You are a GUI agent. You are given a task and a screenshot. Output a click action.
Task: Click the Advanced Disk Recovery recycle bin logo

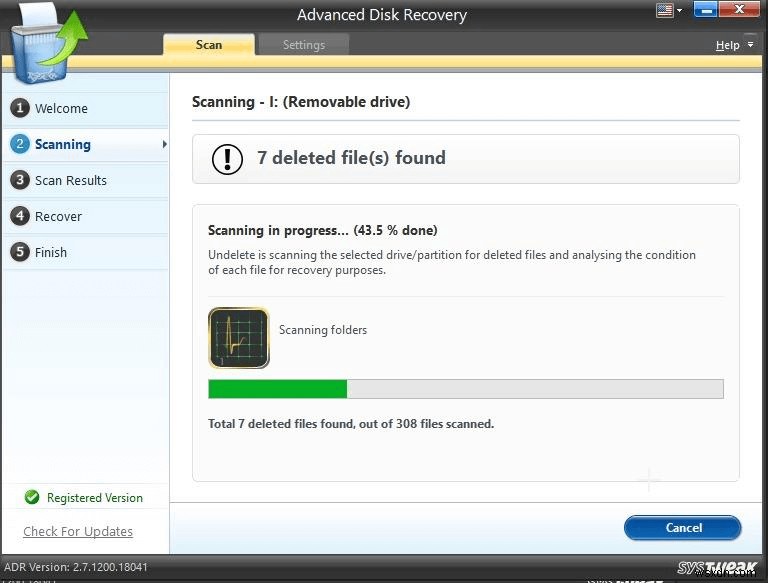click(49, 45)
